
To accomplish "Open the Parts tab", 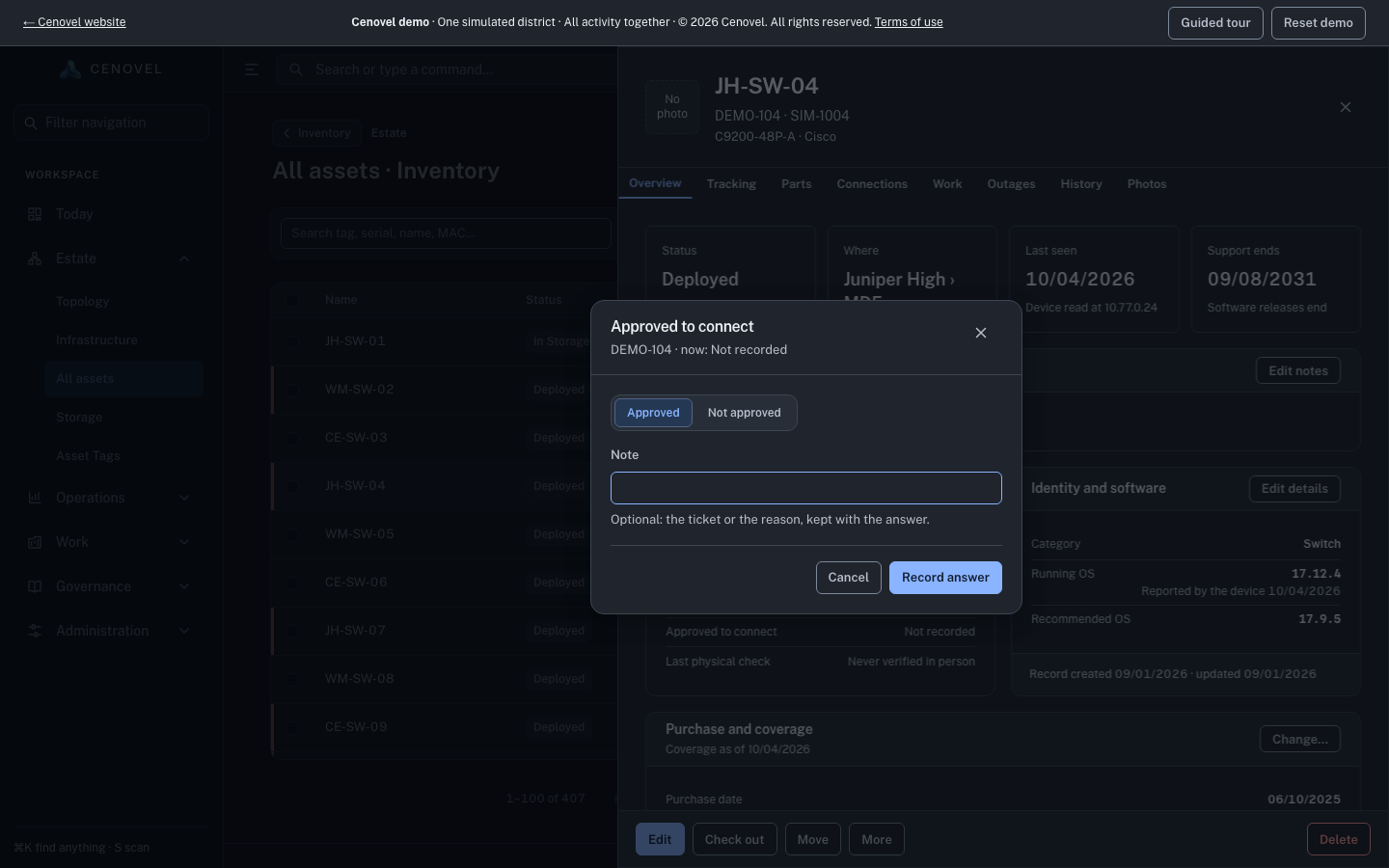I will (796, 184).
